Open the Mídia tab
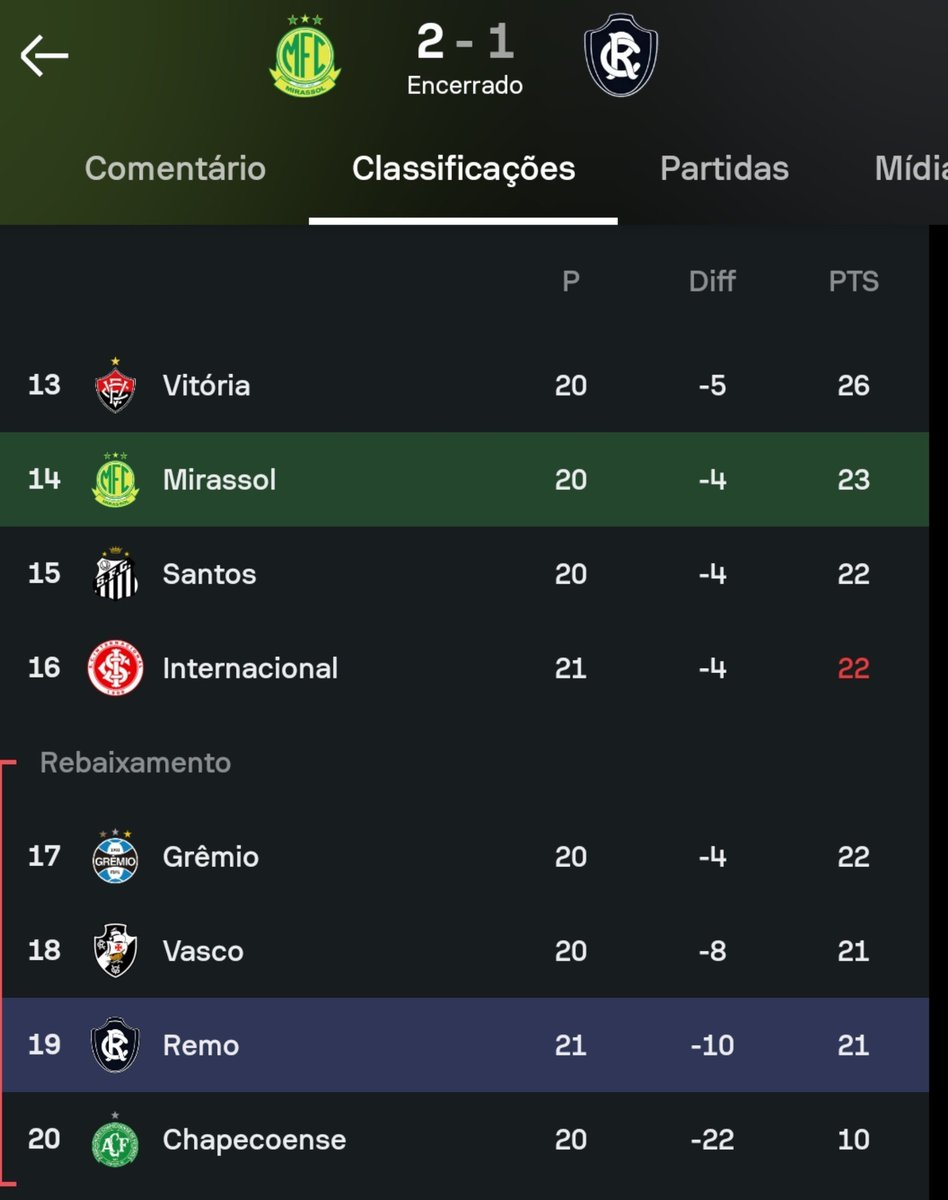Screen dimensions: 948x1200 910,168
